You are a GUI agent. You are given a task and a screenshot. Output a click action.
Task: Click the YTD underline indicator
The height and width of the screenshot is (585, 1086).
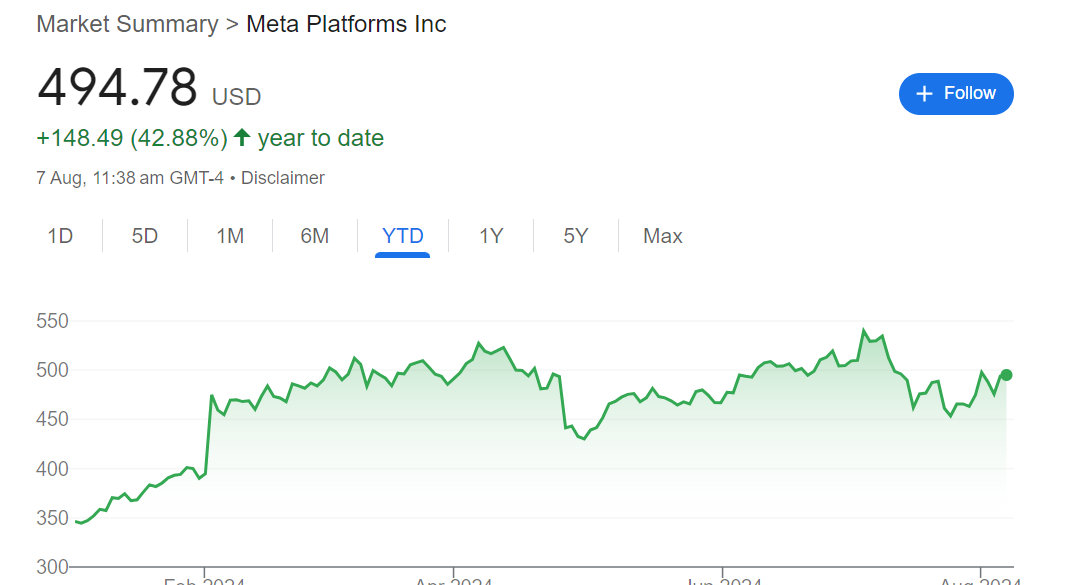402,256
